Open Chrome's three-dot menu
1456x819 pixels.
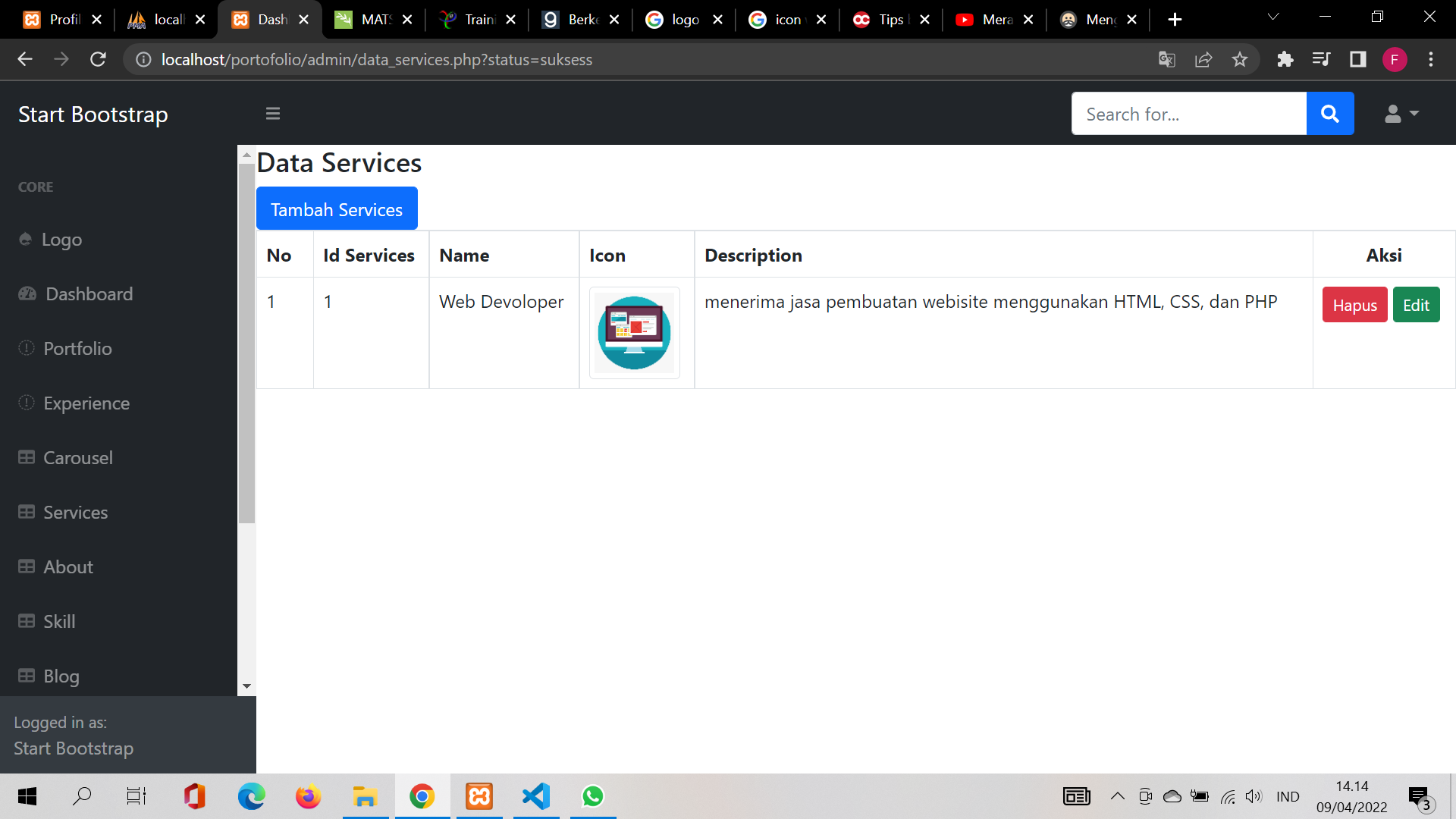(1431, 59)
